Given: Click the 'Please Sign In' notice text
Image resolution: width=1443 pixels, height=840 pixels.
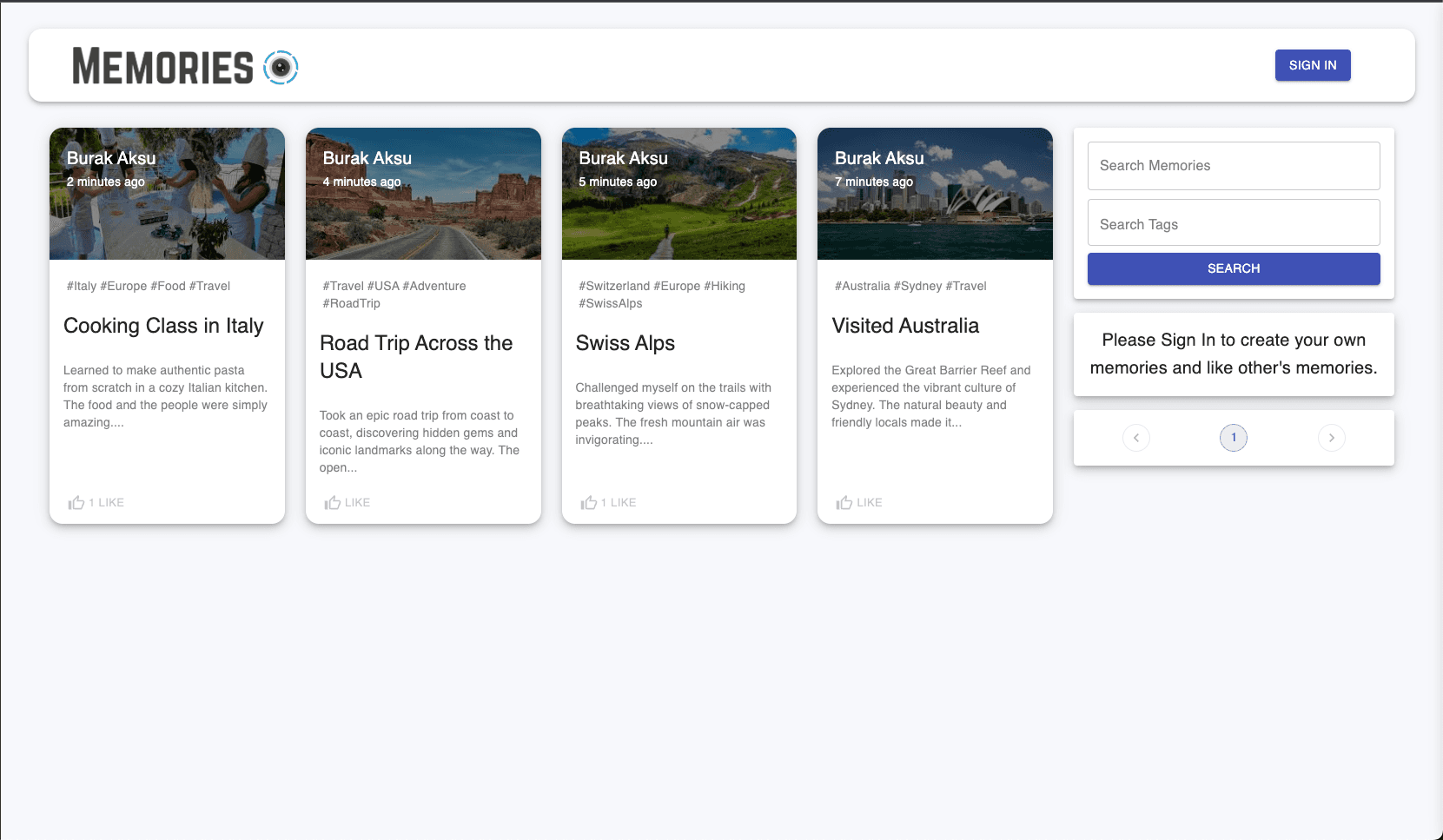Looking at the screenshot, I should [x=1234, y=354].
